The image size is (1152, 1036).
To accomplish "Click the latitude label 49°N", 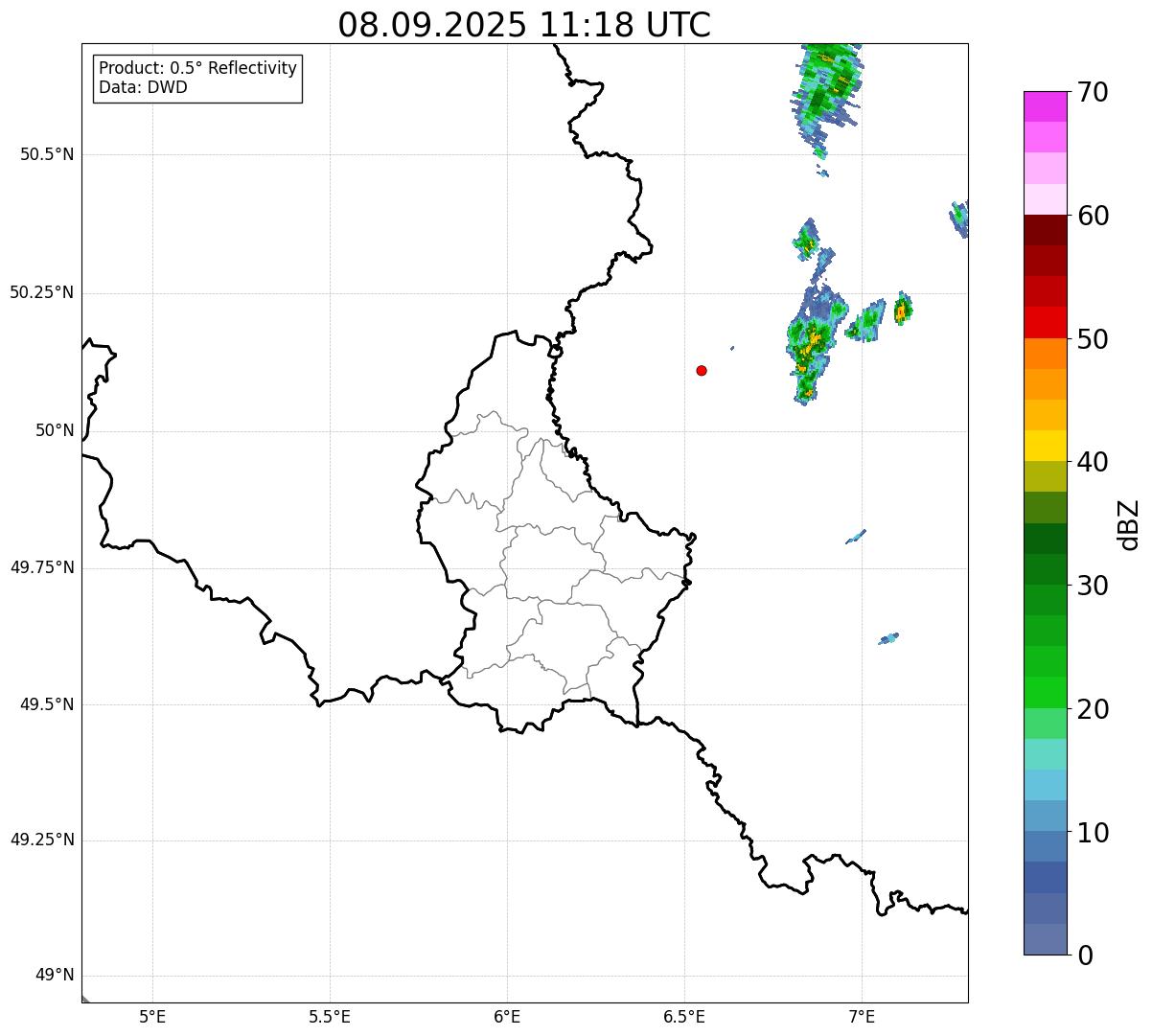I will [55, 976].
